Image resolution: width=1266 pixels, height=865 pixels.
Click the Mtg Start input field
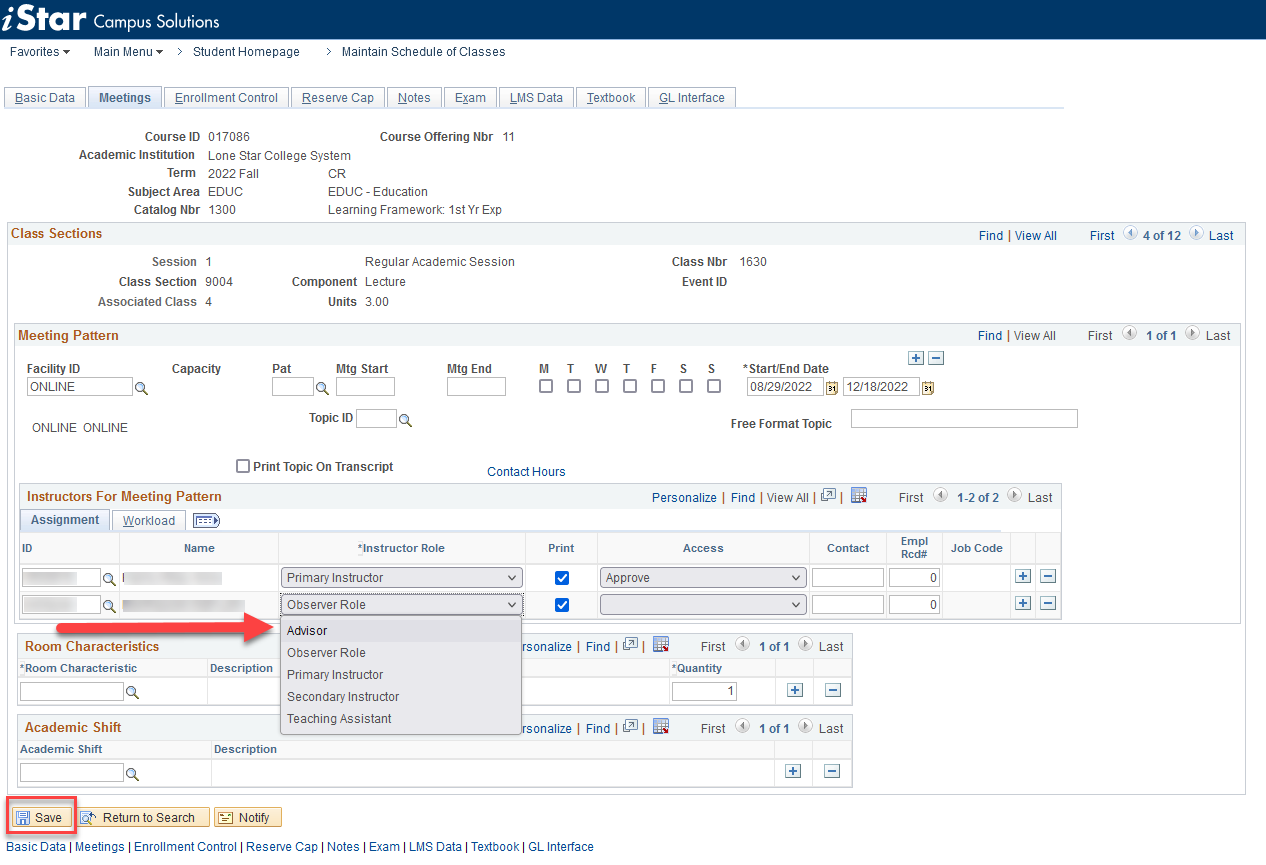365,387
